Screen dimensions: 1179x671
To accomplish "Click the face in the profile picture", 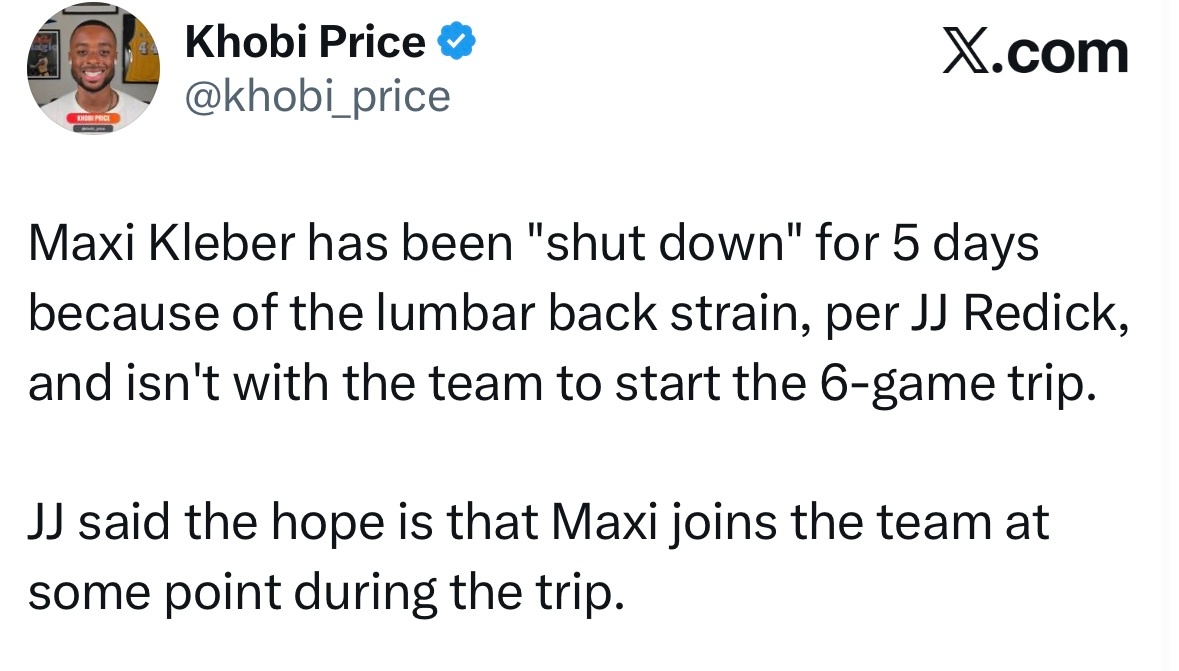I will 91,62.
